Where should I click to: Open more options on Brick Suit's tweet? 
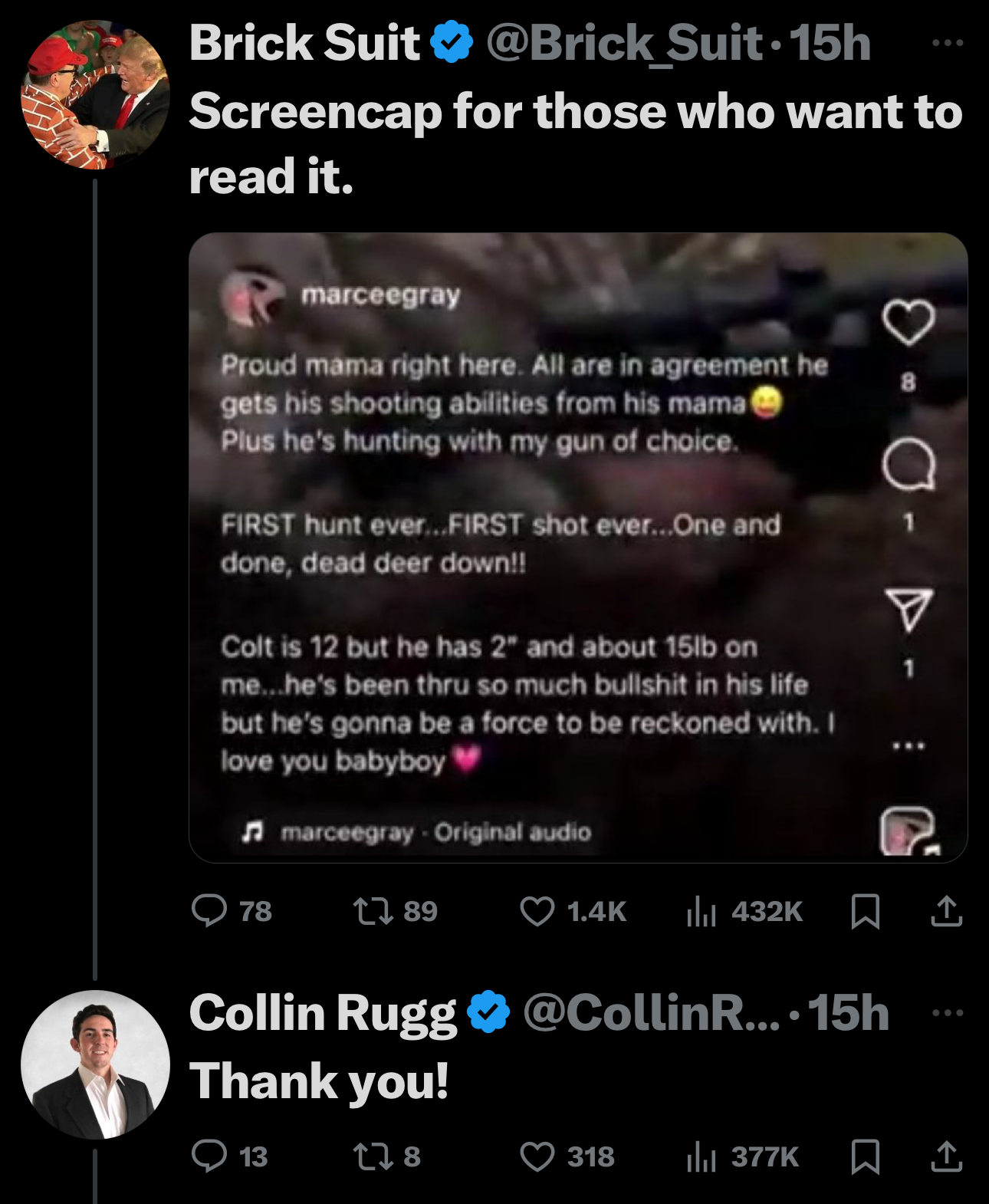[x=948, y=43]
